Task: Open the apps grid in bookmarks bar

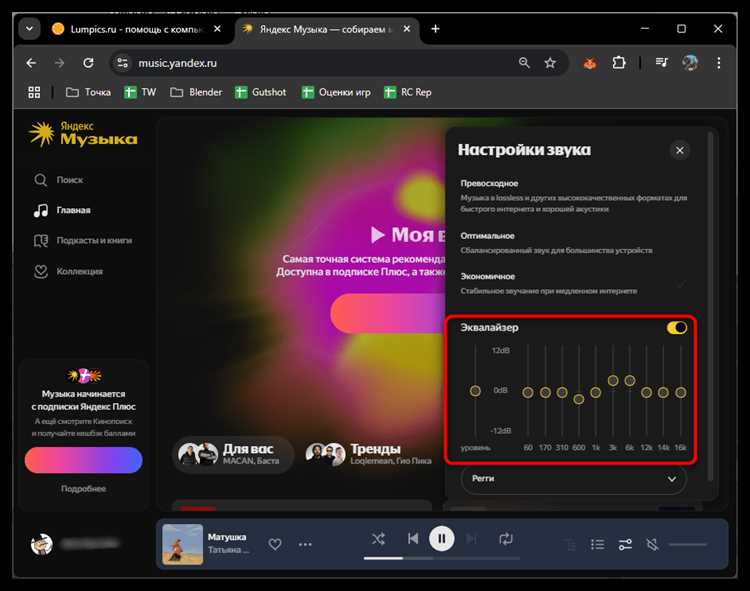Action: [x=34, y=92]
